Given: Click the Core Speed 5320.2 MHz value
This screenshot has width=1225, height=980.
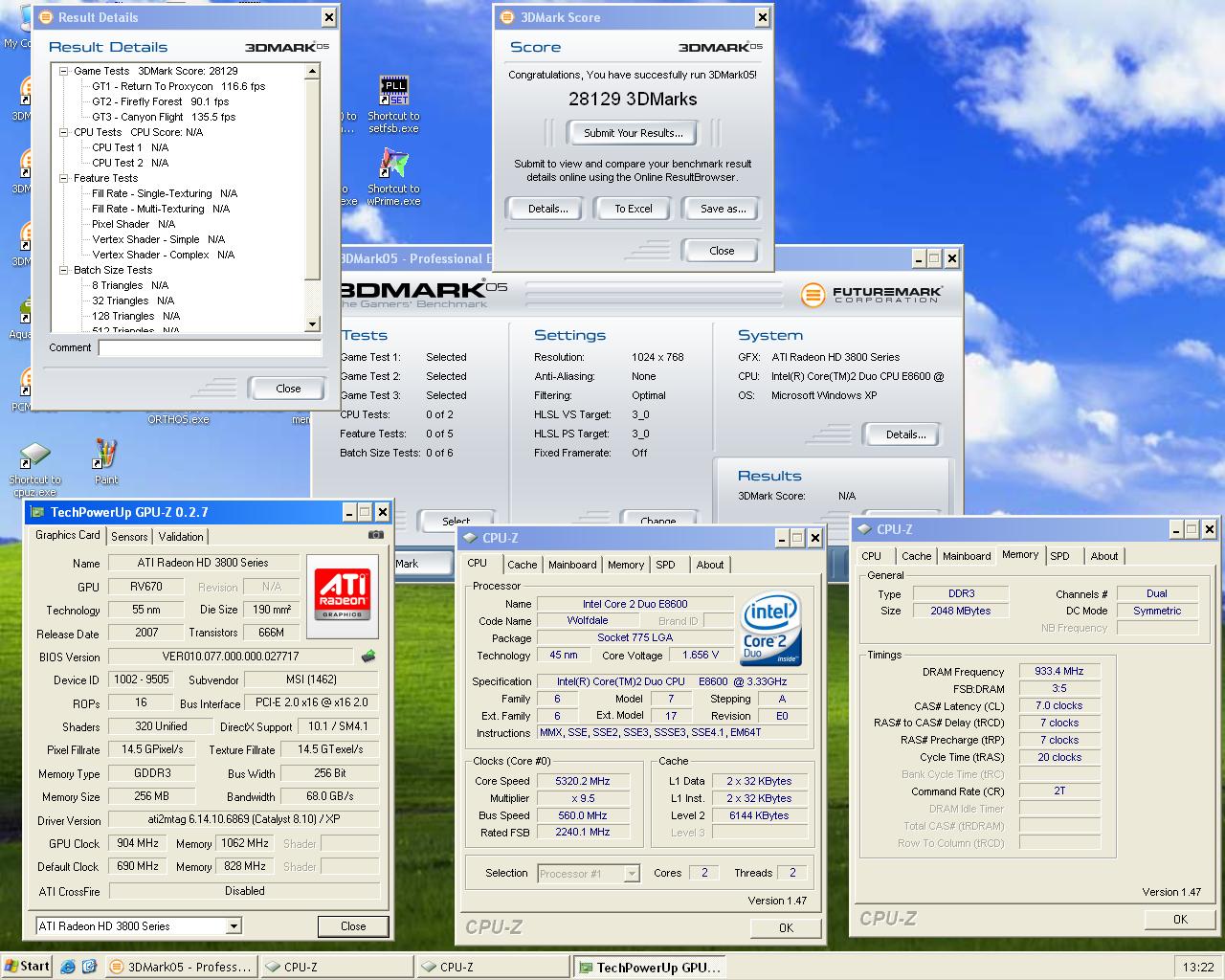Looking at the screenshot, I should 582,781.
